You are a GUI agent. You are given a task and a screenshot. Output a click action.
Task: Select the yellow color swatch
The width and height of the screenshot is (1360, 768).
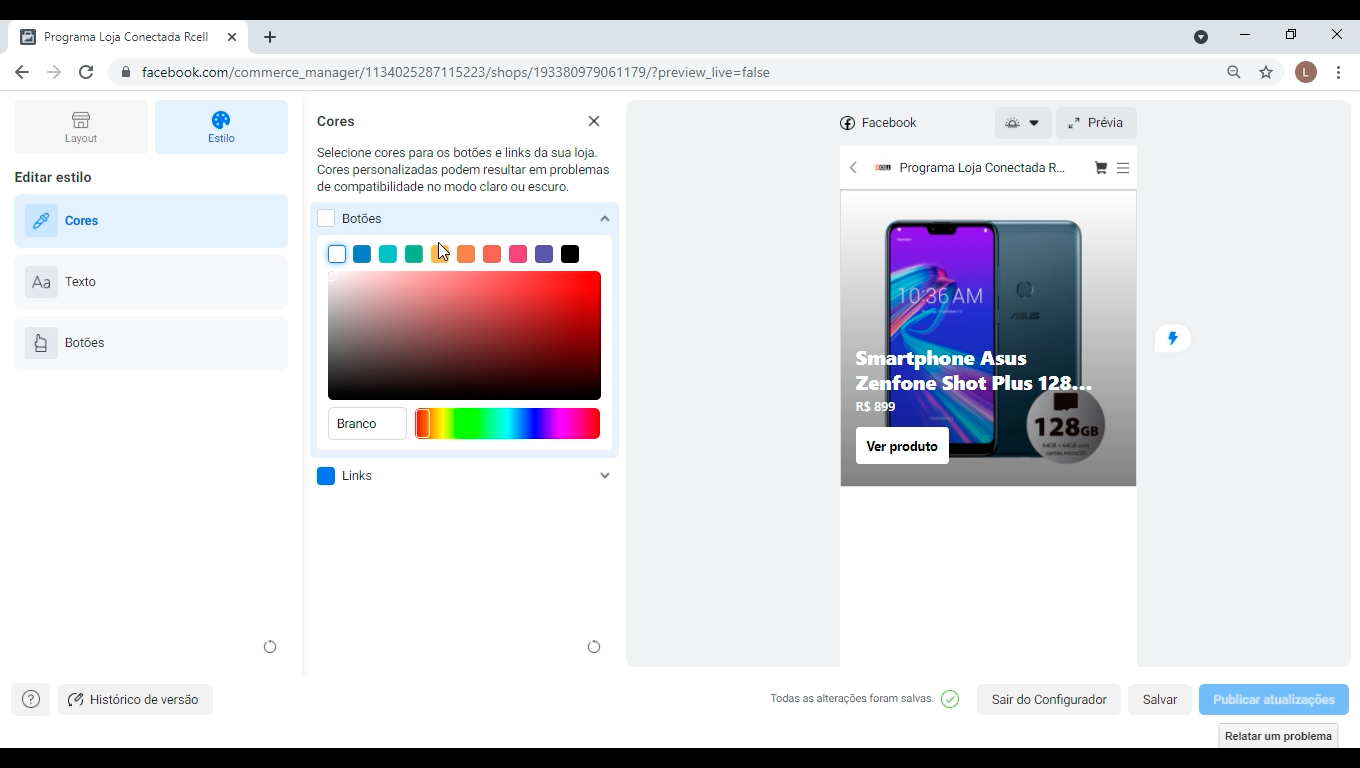[x=440, y=254]
